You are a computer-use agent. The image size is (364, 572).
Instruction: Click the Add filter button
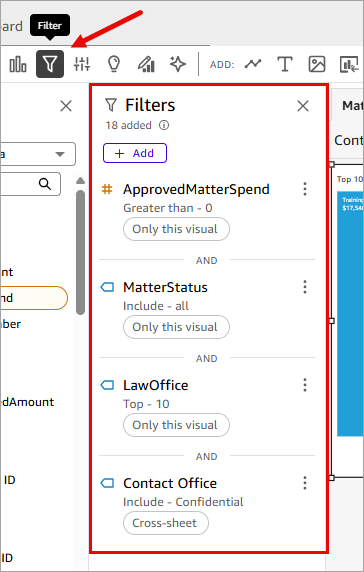tap(135, 153)
